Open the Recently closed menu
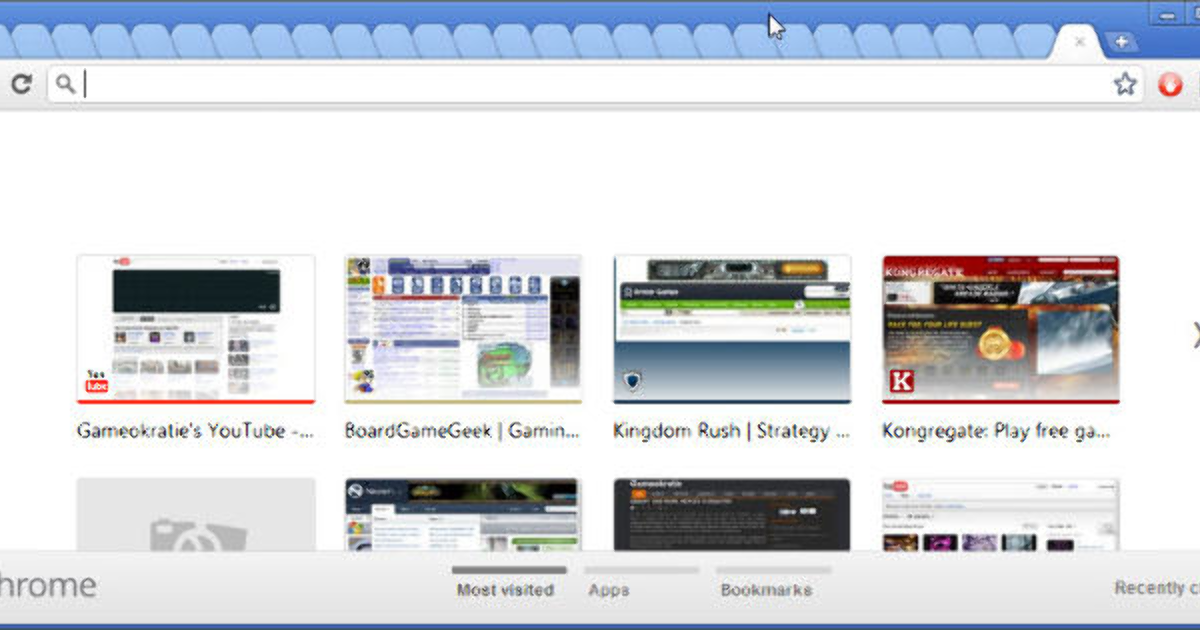Screen dimensions: 1200x630 point(1155,588)
